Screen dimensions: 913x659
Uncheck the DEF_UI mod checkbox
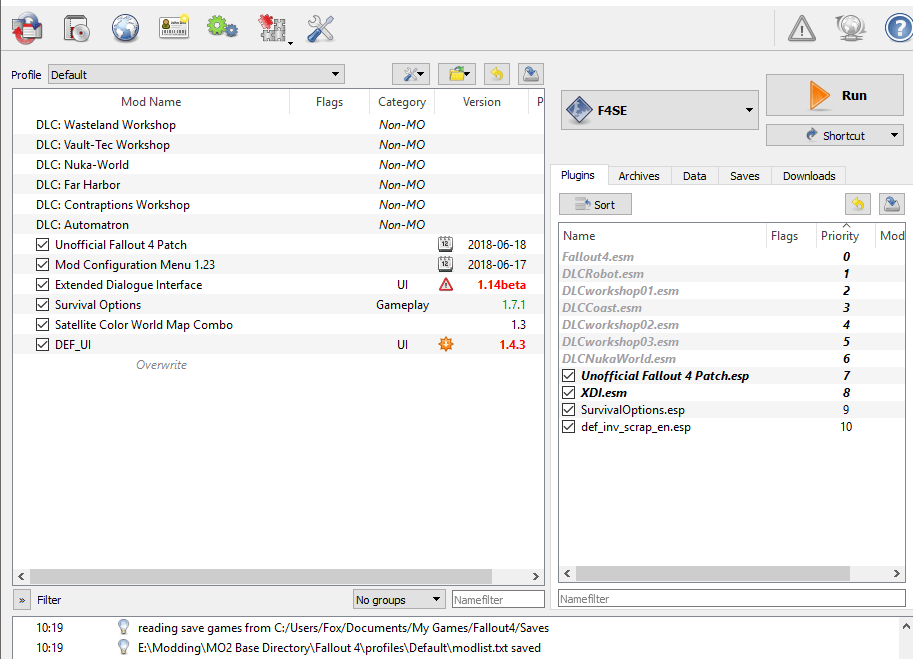43,345
